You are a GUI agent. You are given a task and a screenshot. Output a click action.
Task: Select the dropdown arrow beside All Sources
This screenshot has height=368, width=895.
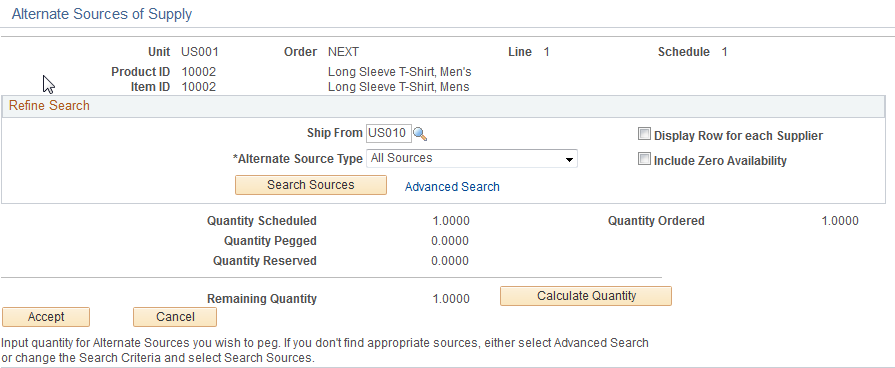(569, 159)
